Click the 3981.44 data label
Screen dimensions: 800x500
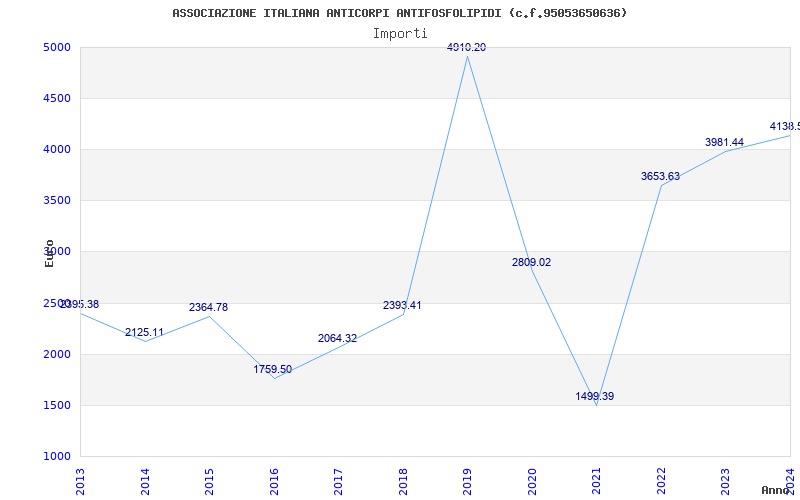724,142
